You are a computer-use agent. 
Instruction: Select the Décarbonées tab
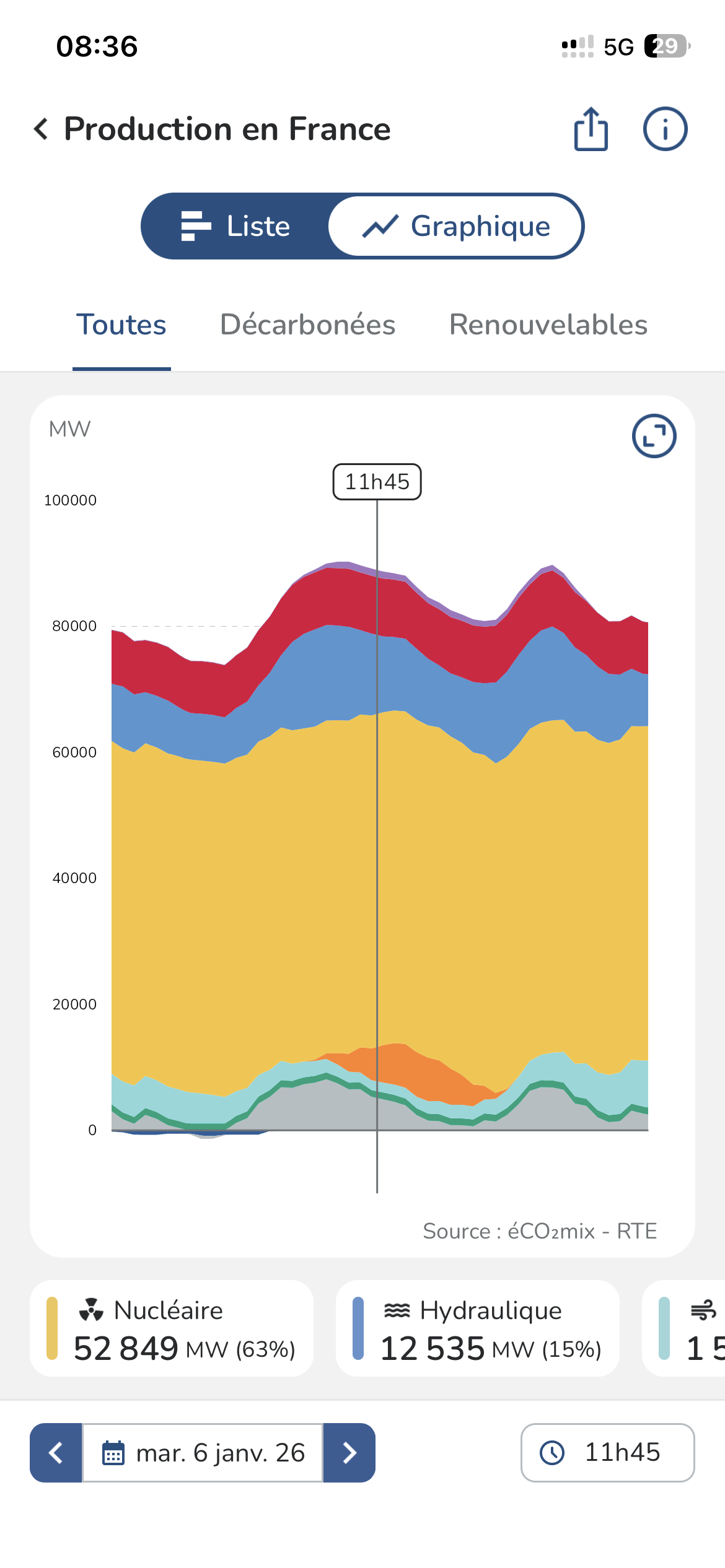coord(307,325)
